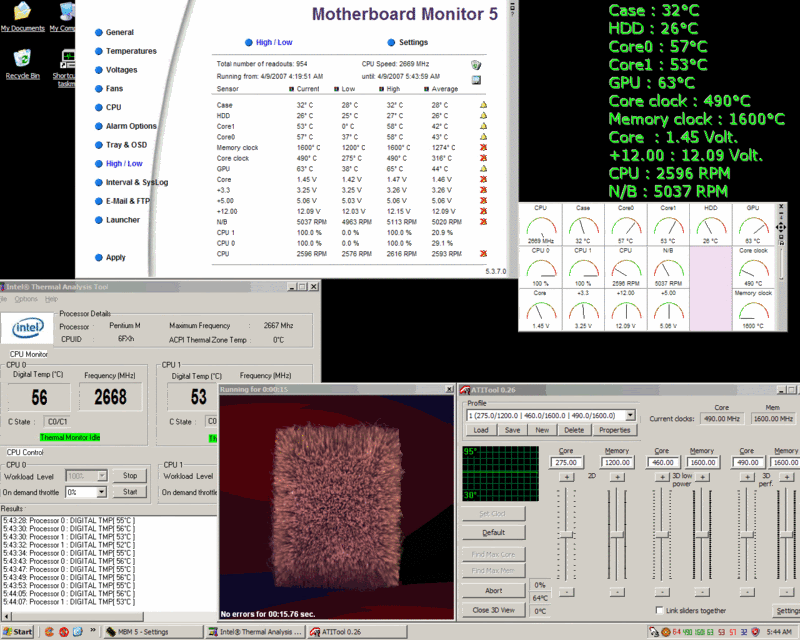The height and width of the screenshot is (640, 800).
Task: Click the yellow alarm bell in the GPU row
Action: (483, 168)
